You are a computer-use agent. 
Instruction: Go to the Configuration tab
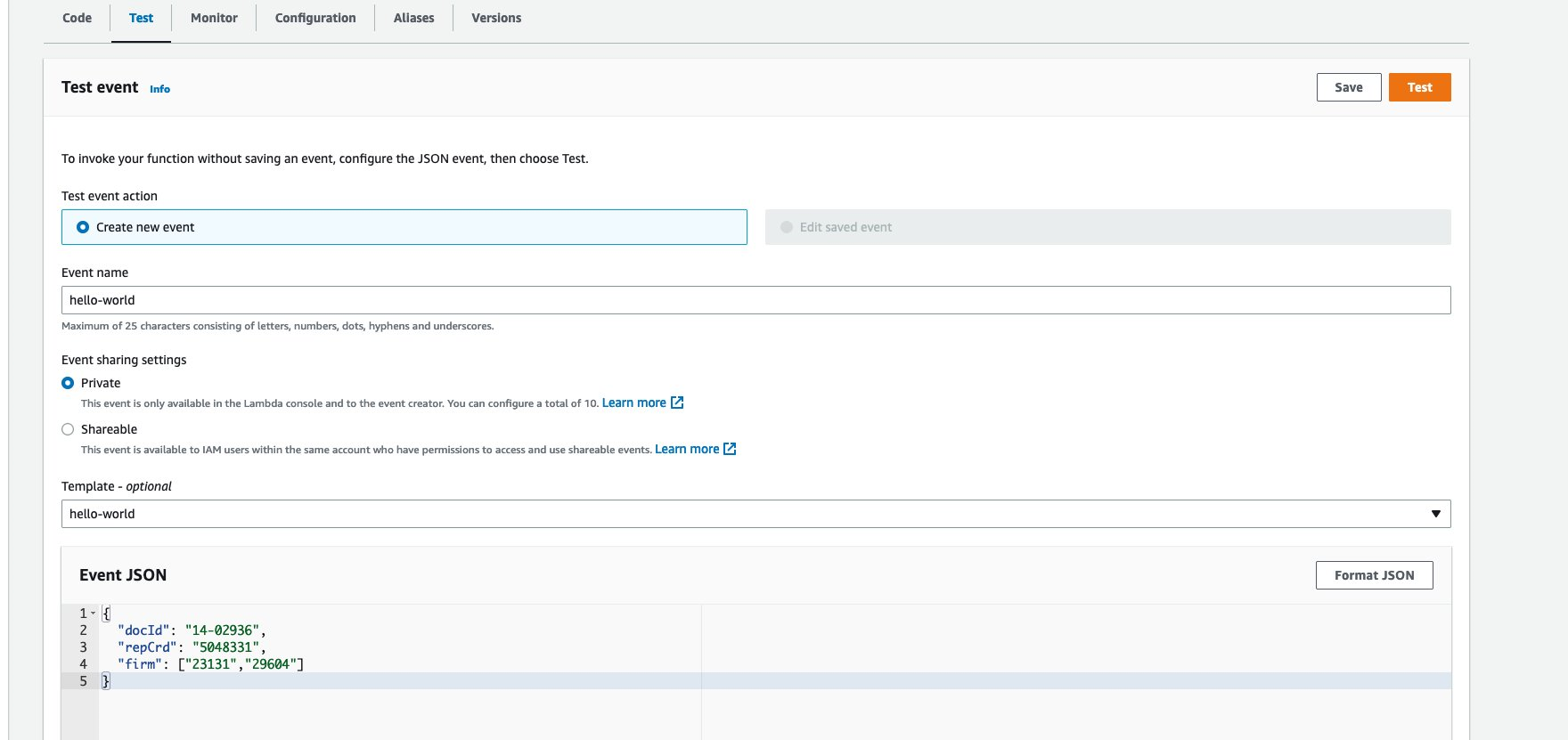tap(315, 18)
